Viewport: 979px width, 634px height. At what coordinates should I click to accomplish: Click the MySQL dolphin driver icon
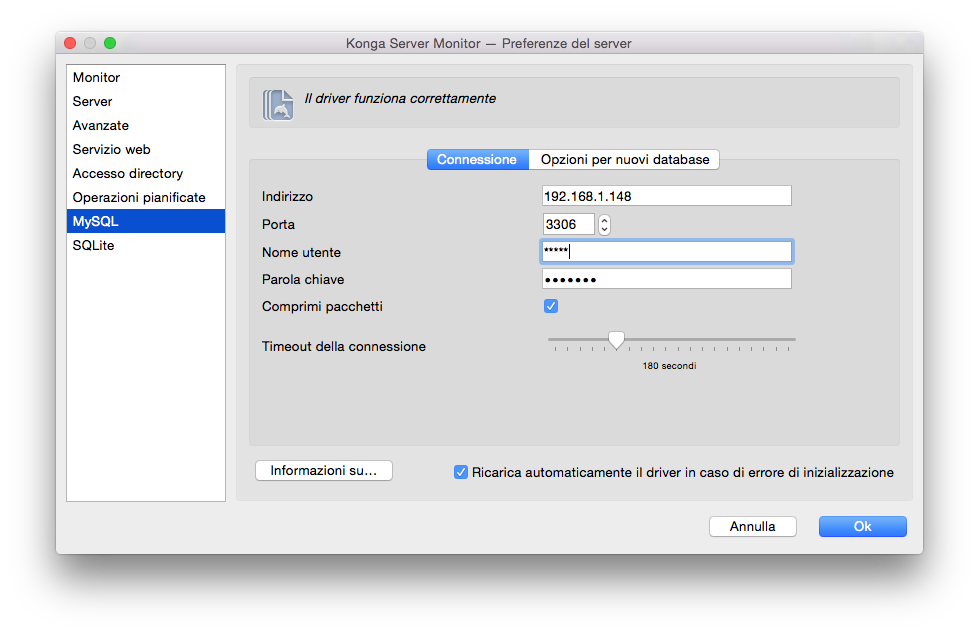(278, 104)
